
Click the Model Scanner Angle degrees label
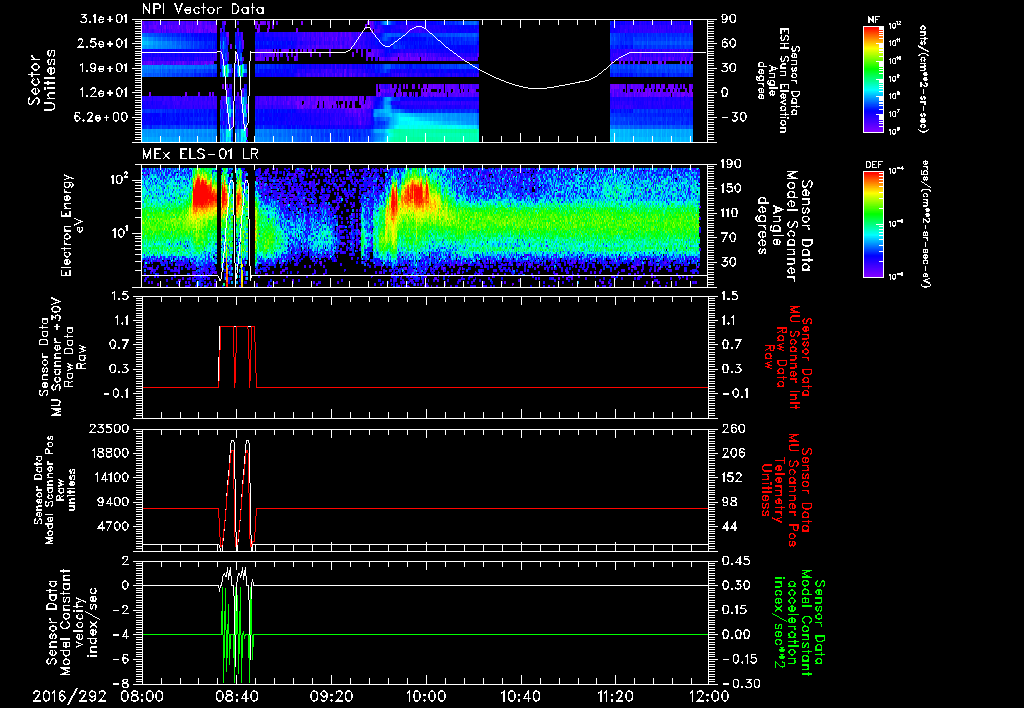coord(784,225)
